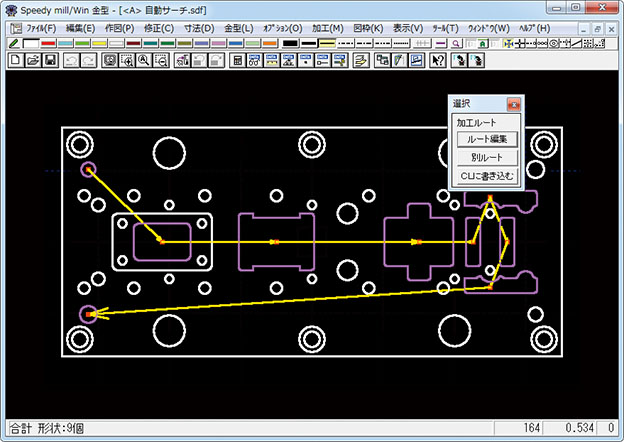Image resolution: width=624 pixels, height=442 pixels.
Task: Click the New file icon
Action: (x=14, y=60)
